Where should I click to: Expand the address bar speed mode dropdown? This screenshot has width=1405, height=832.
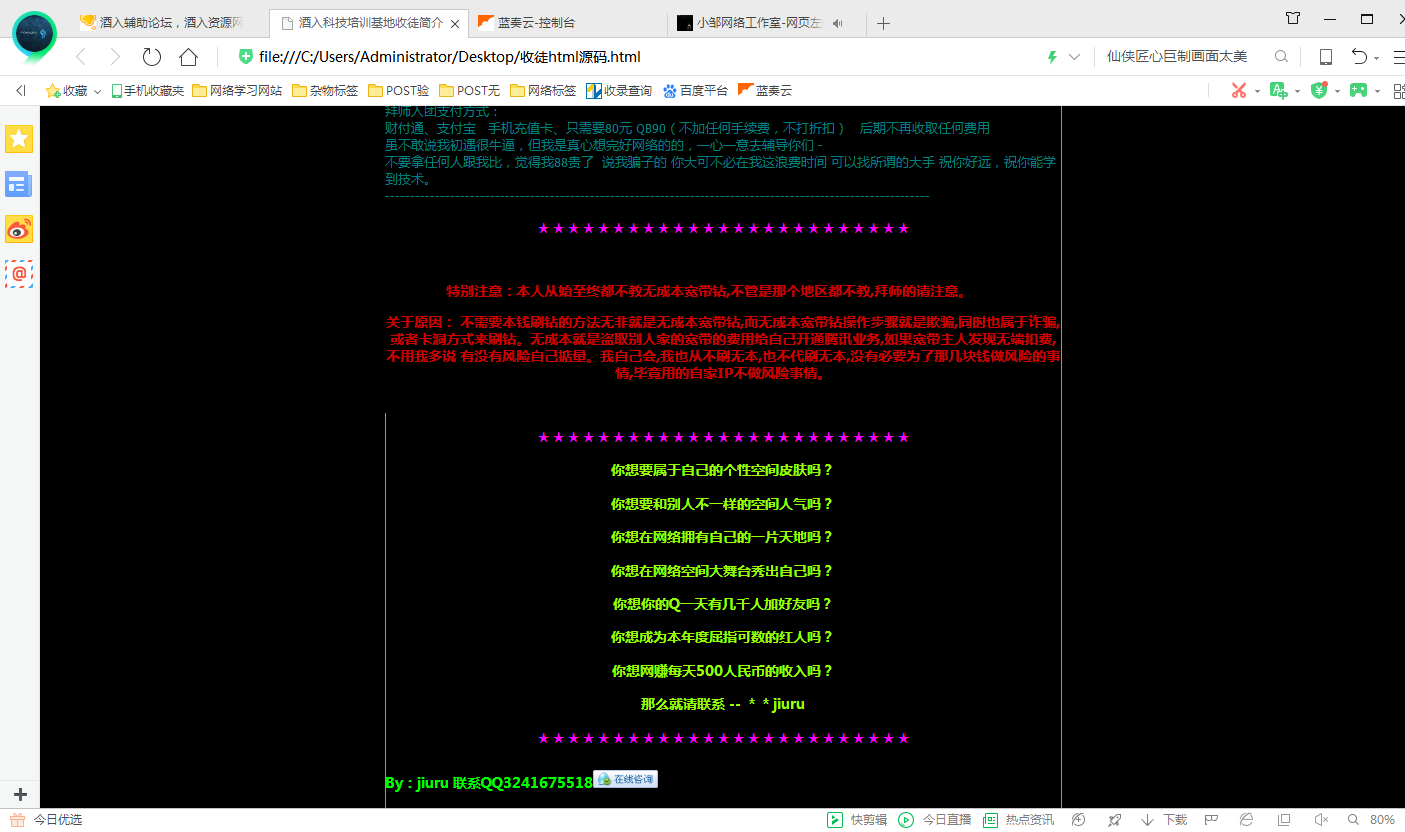(1074, 57)
